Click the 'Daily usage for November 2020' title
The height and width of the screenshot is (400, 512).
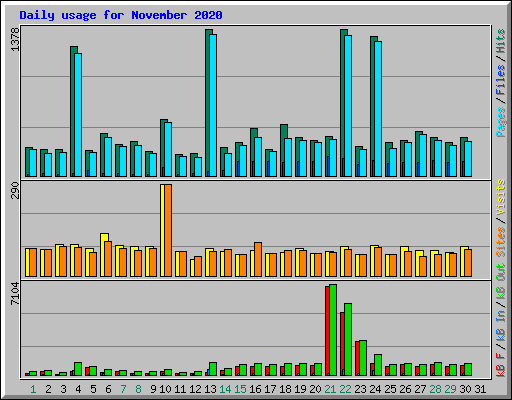121,15
